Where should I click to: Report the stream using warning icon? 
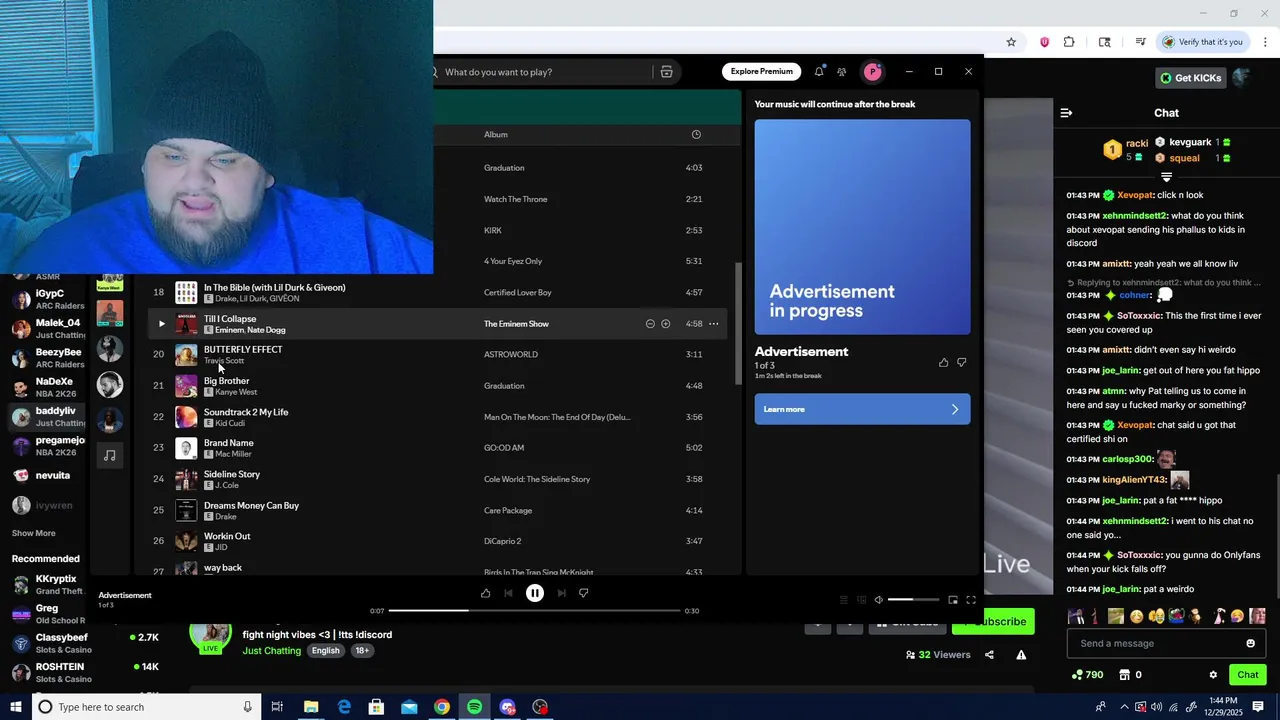click(1021, 655)
